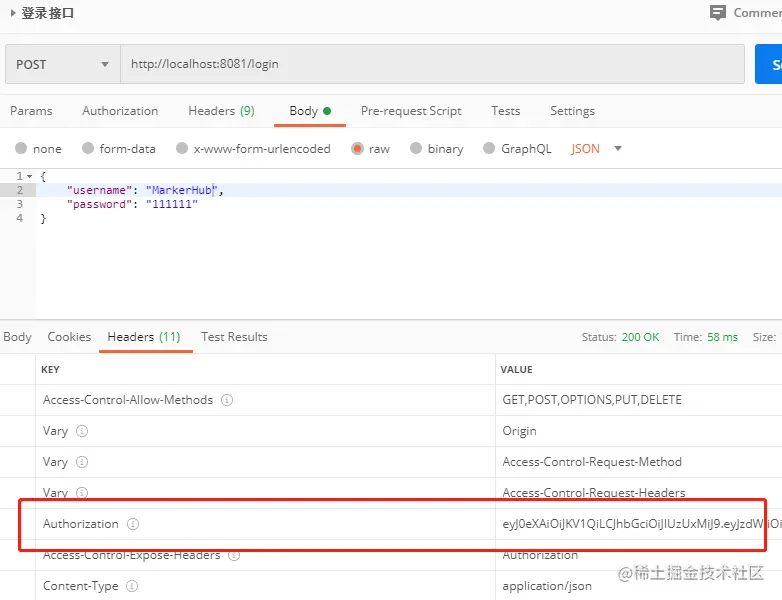Click info icon beside Access-Control-Allow-Methods
Screen dimensions: 782x600
tap(227, 400)
